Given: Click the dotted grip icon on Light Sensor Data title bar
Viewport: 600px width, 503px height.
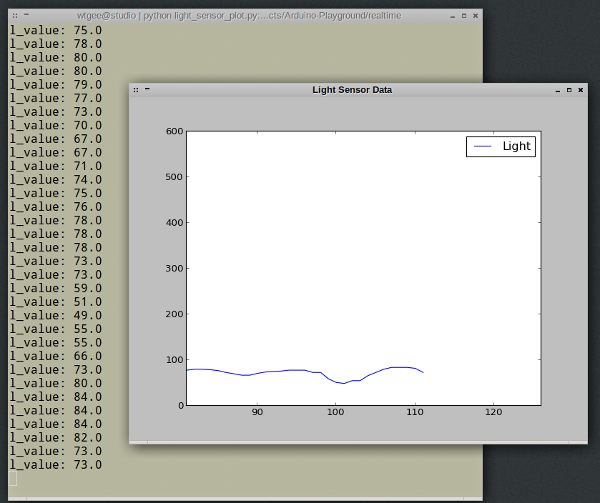Looking at the screenshot, I should coord(136,90).
